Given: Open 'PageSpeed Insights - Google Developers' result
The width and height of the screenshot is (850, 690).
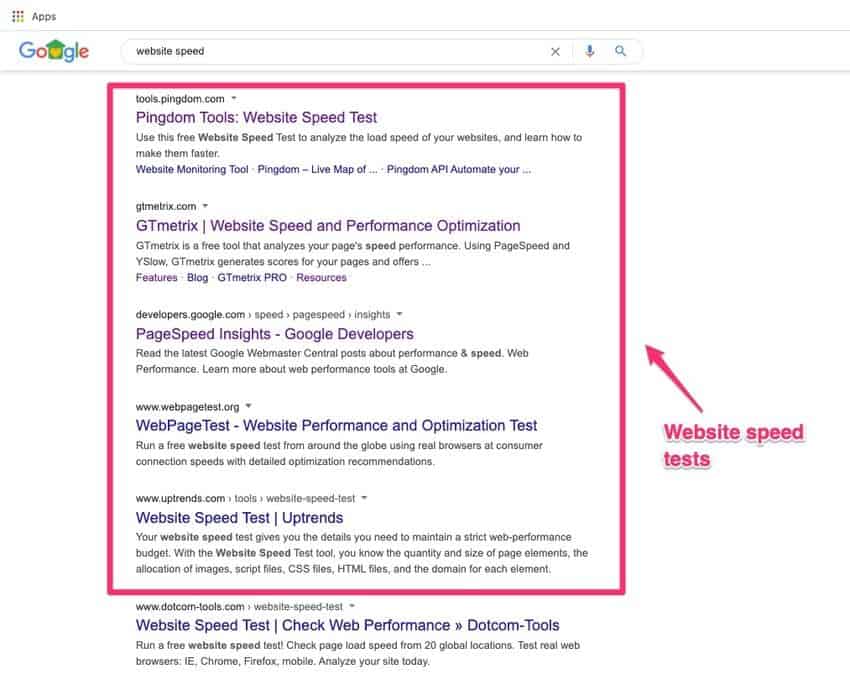Looking at the screenshot, I should click(x=274, y=334).
